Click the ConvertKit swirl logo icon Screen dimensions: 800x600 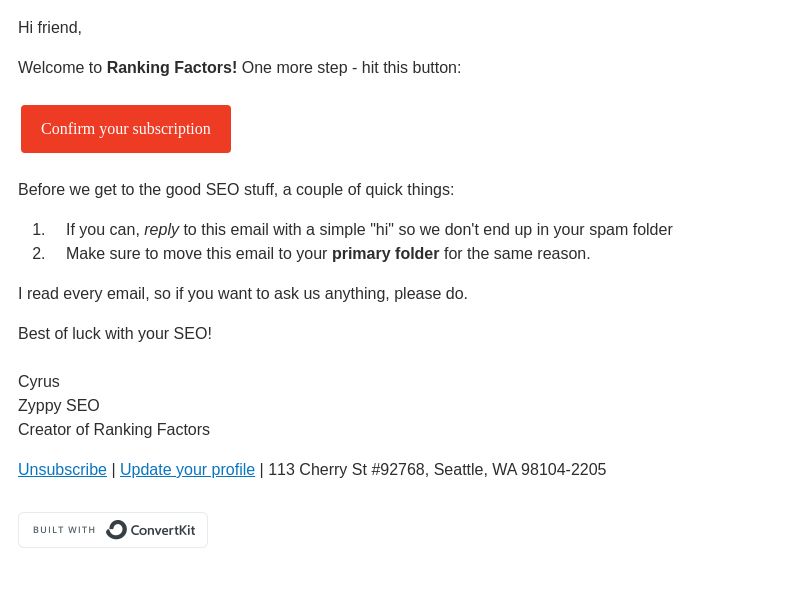116,530
